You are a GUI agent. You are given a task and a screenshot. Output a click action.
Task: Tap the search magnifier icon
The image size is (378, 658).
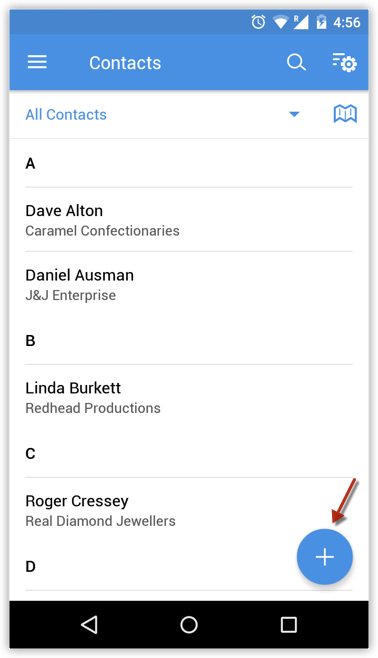pyautogui.click(x=296, y=63)
